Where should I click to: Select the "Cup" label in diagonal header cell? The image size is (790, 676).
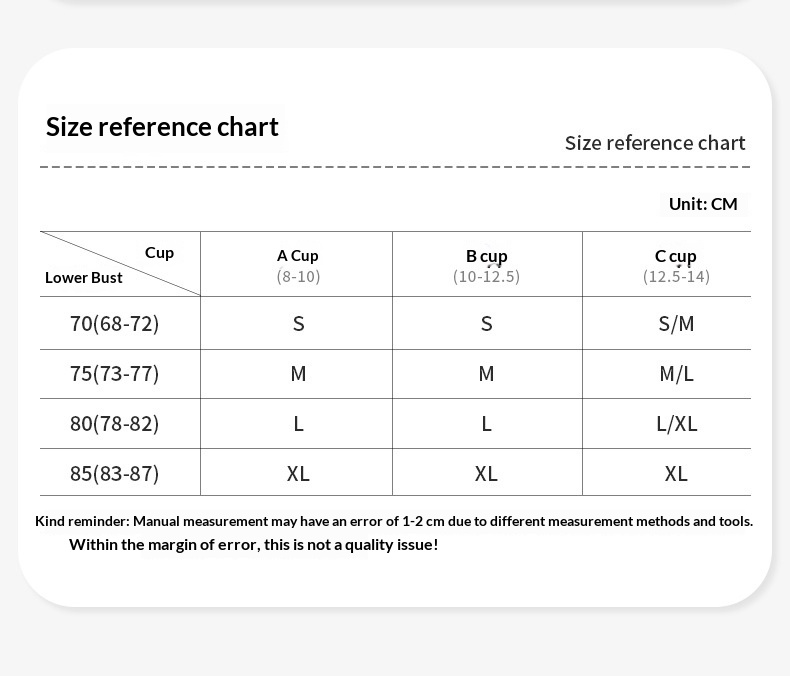(159, 252)
